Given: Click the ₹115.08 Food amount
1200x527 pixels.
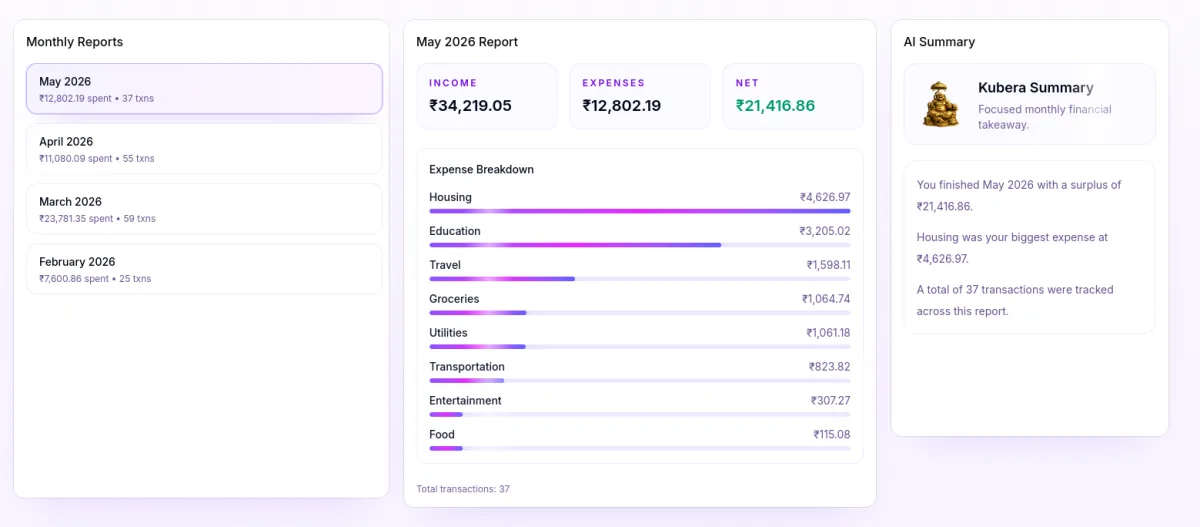Looking at the screenshot, I should 832,435.
